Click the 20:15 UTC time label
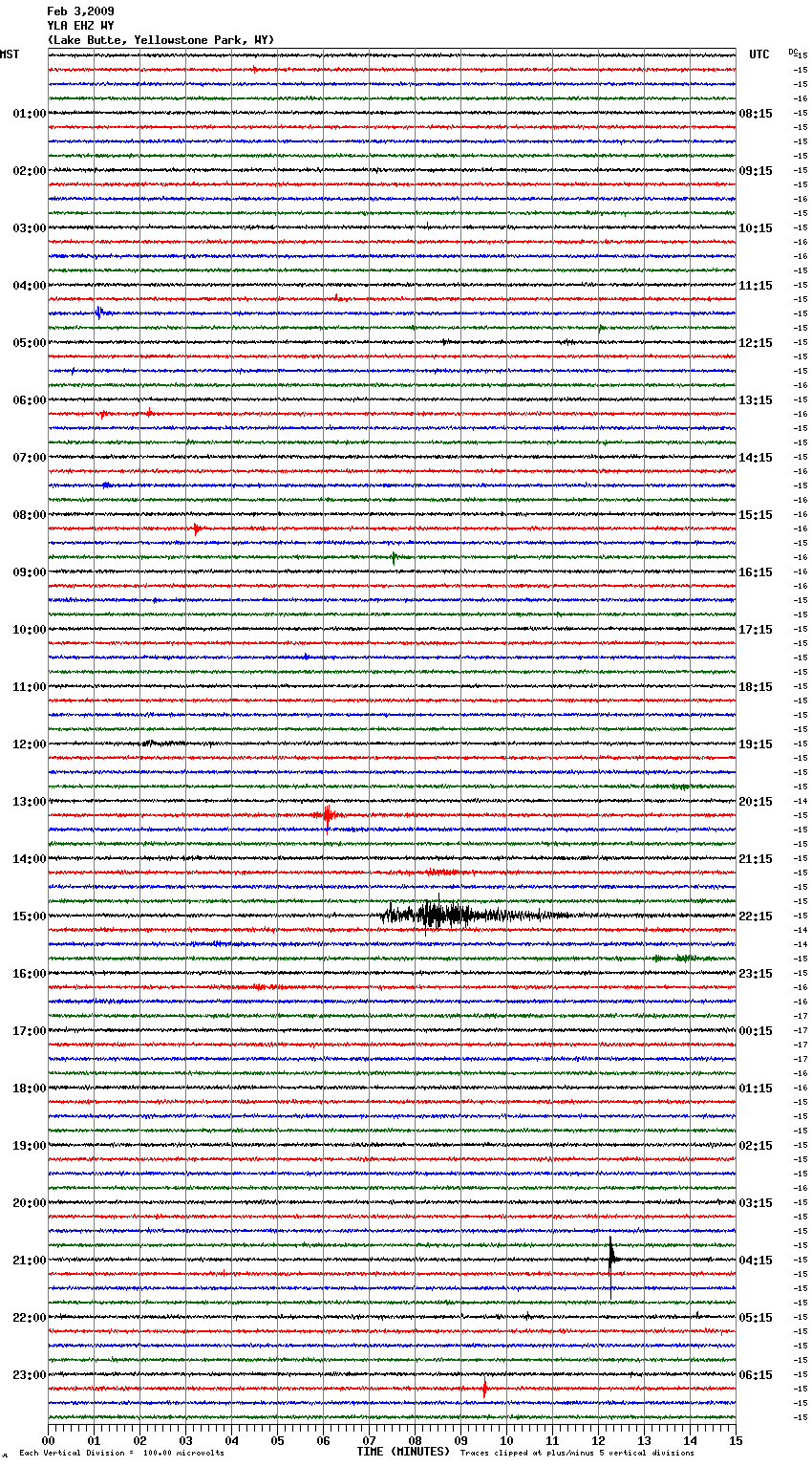This screenshot has width=812, height=1466. click(x=756, y=802)
